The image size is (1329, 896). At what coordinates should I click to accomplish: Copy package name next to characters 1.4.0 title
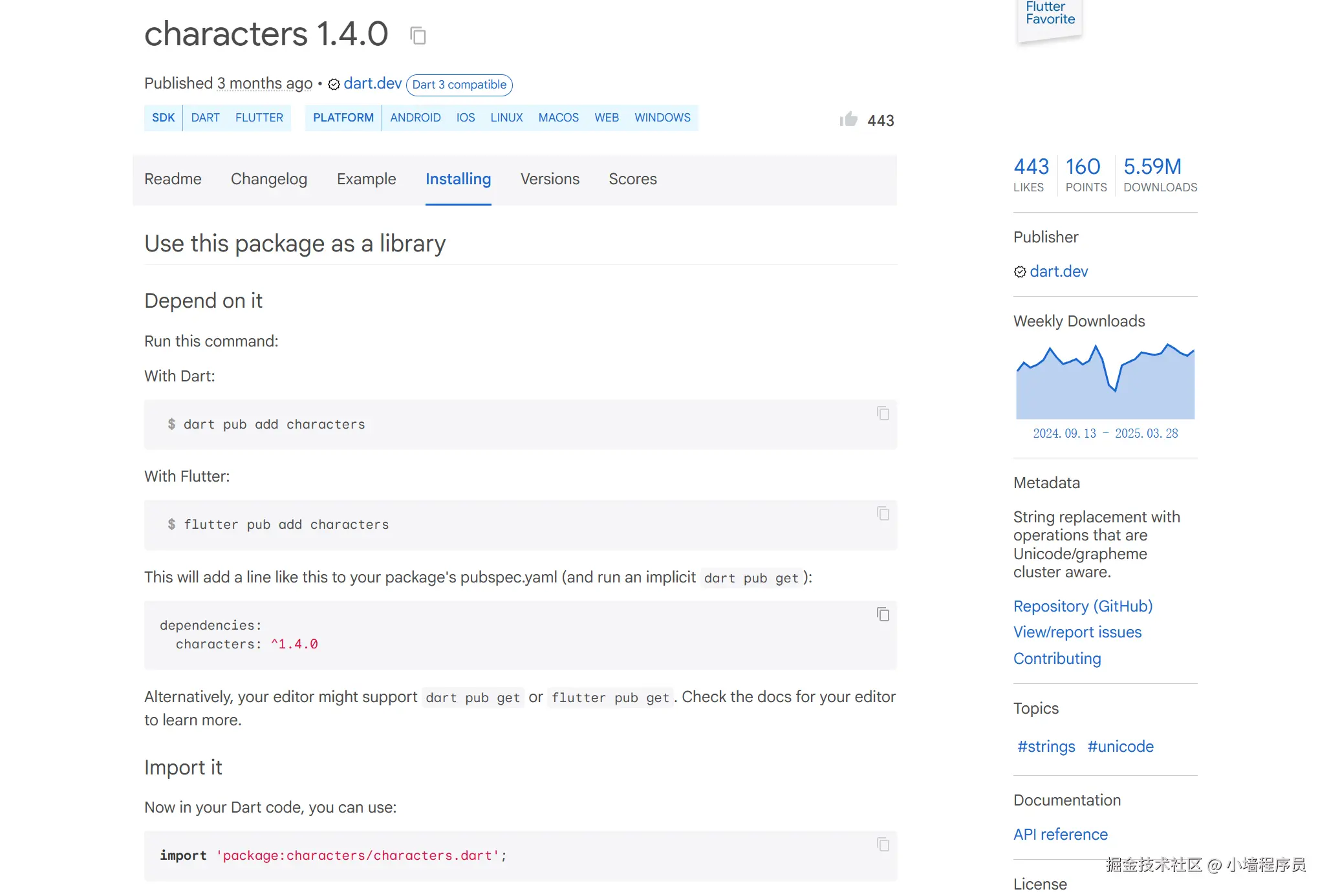[x=418, y=36]
